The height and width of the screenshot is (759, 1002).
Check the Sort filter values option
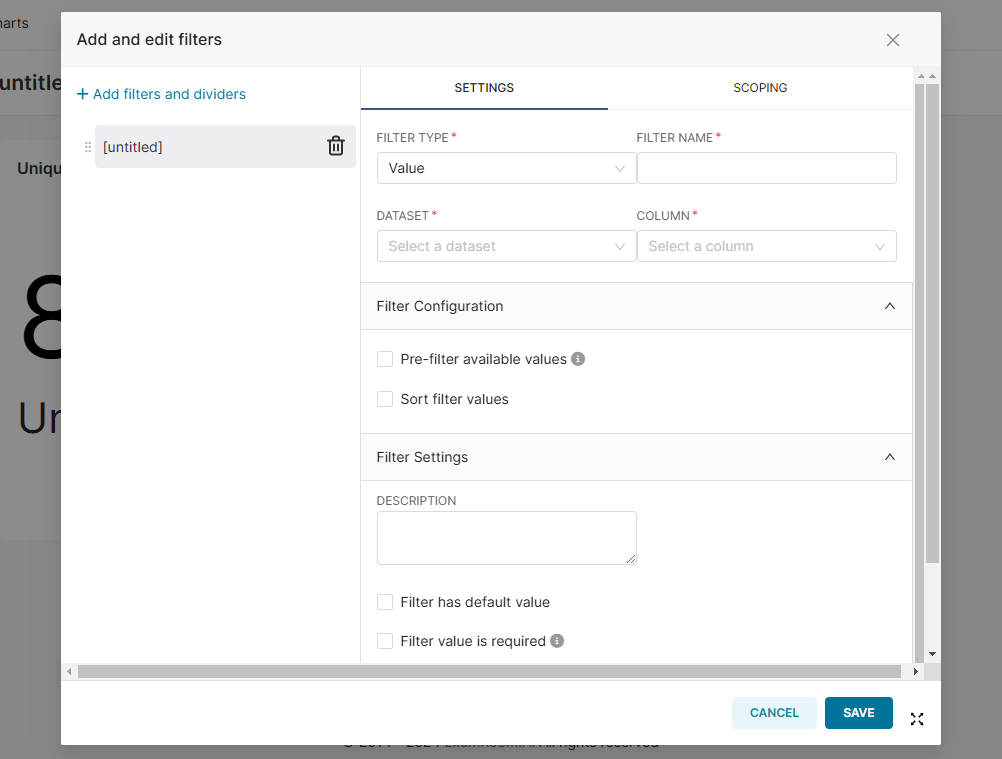tap(385, 399)
